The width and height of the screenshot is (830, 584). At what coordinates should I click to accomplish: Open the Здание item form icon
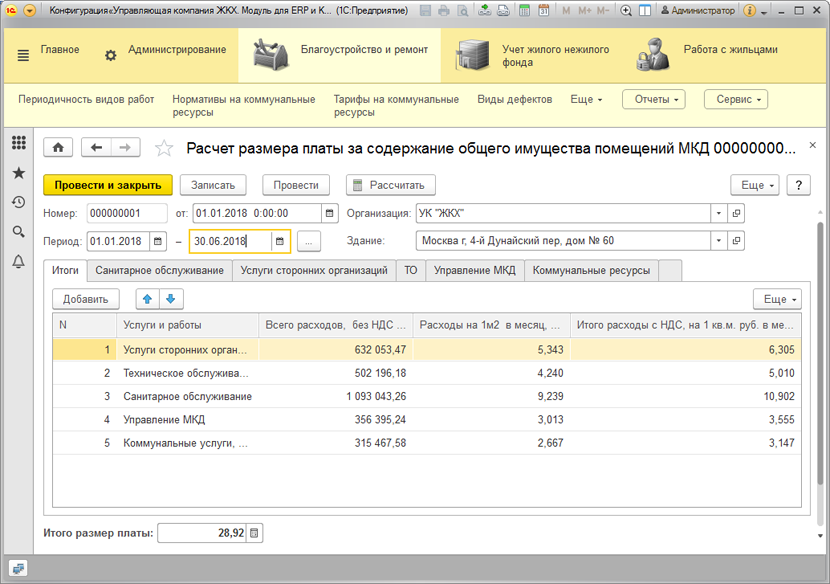point(736,240)
